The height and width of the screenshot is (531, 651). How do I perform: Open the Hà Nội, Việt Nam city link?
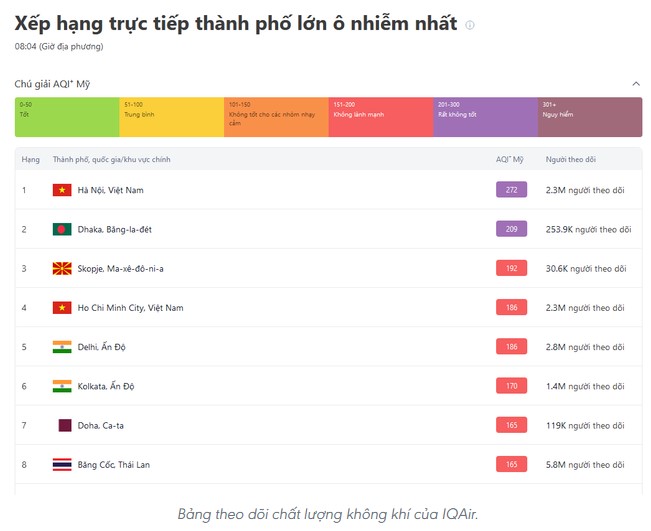[x=110, y=190]
